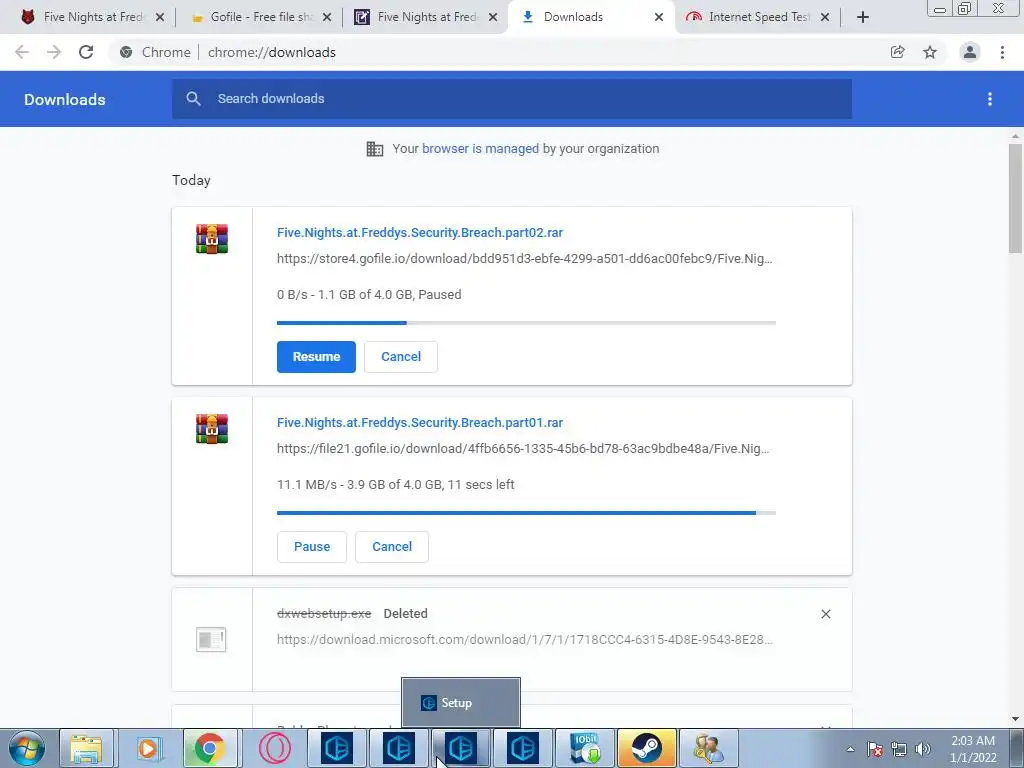The width and height of the screenshot is (1024, 768).
Task: Click the part01.rar file21.gofile.io URL
Action: tap(523, 449)
